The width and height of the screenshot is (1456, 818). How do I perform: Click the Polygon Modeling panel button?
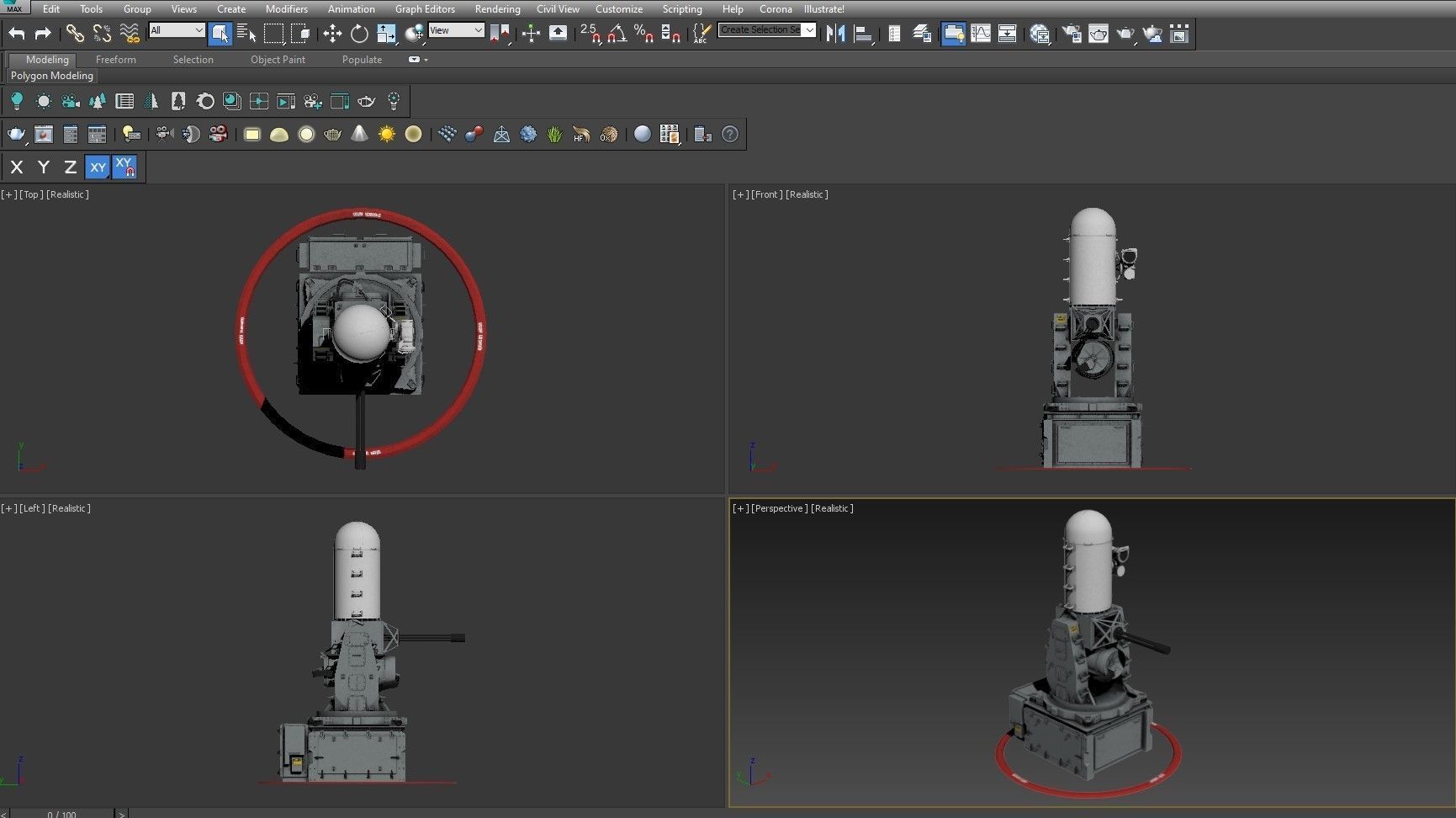52,76
